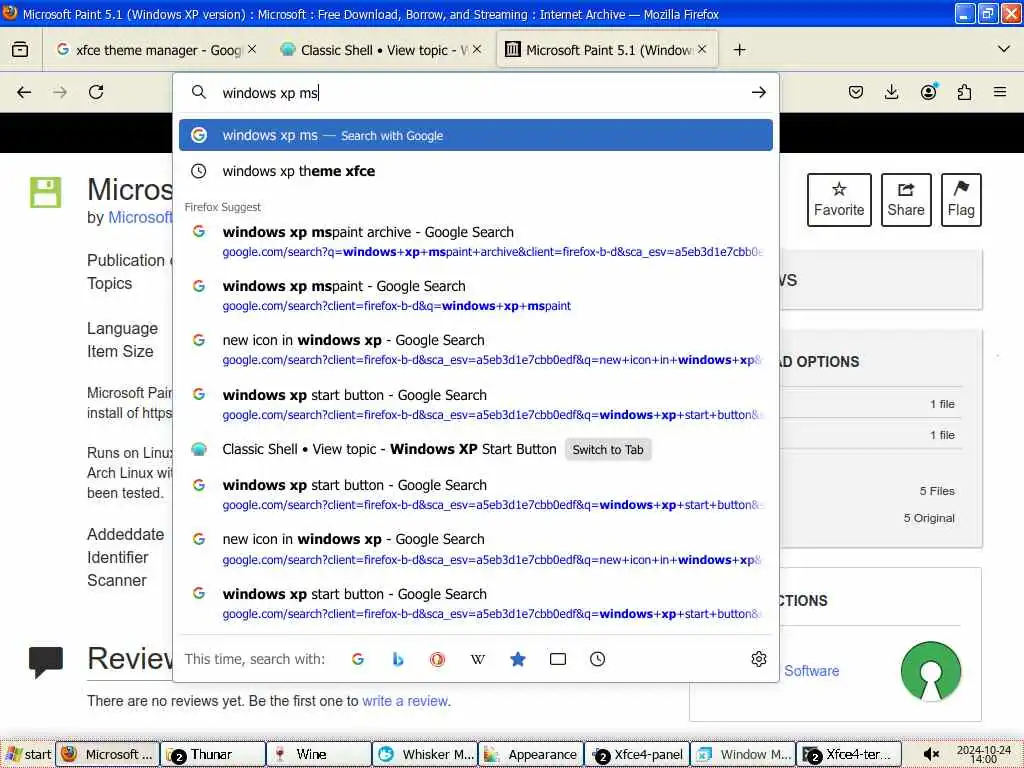Switch to Xfce4-terminal taskbar window
Image resolution: width=1024 pixels, height=768 pixels.
tap(849, 754)
